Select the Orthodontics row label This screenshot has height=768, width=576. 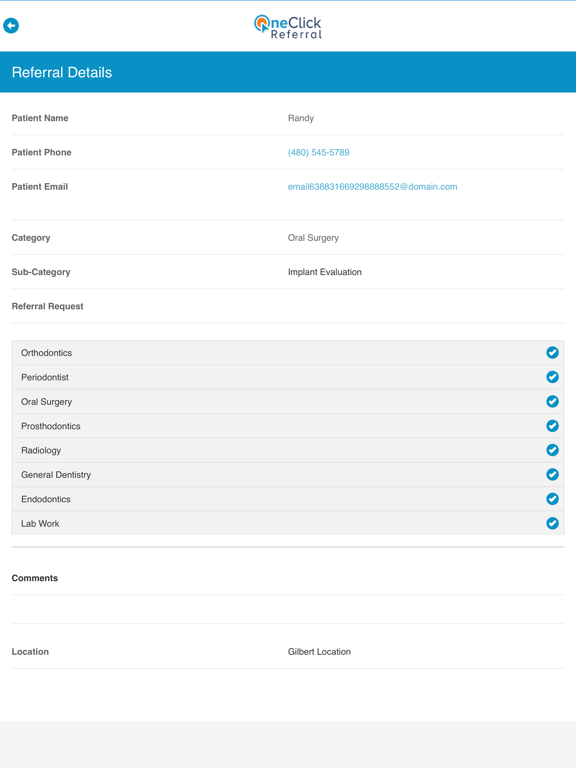pyautogui.click(x=46, y=353)
